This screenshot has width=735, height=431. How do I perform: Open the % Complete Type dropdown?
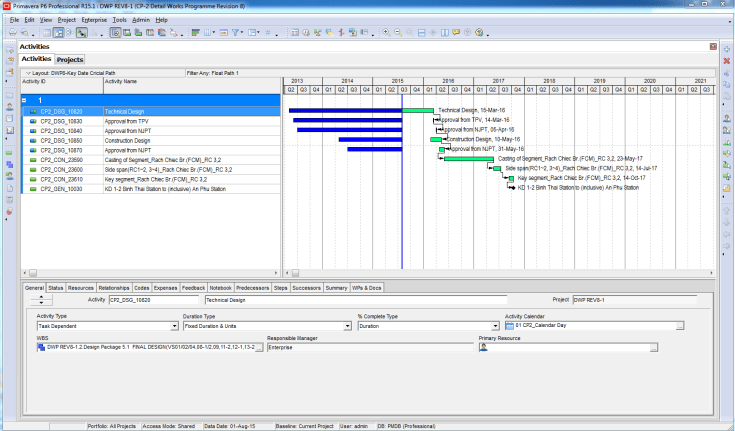pos(495,326)
